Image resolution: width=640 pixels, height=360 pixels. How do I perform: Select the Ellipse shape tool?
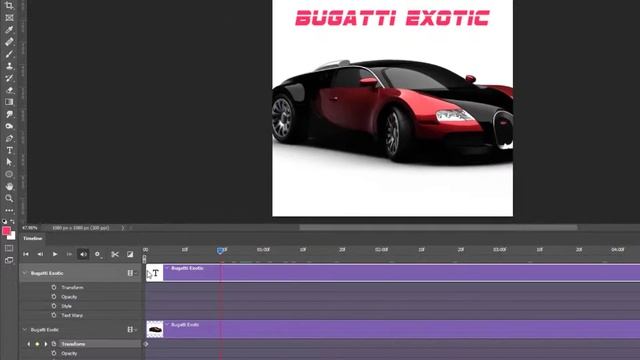pyautogui.click(x=9, y=174)
